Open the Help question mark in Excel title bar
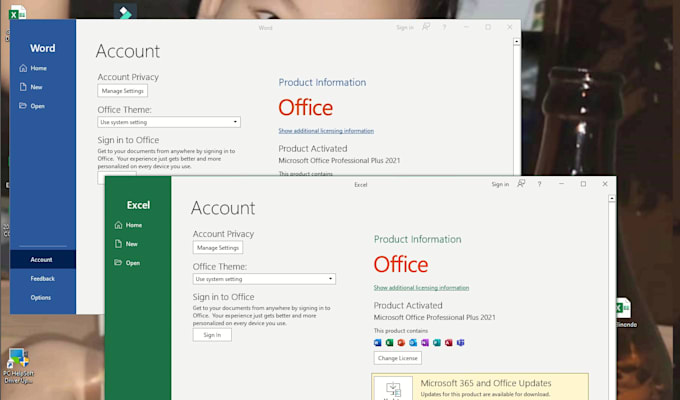This screenshot has width=680, height=400. point(539,184)
